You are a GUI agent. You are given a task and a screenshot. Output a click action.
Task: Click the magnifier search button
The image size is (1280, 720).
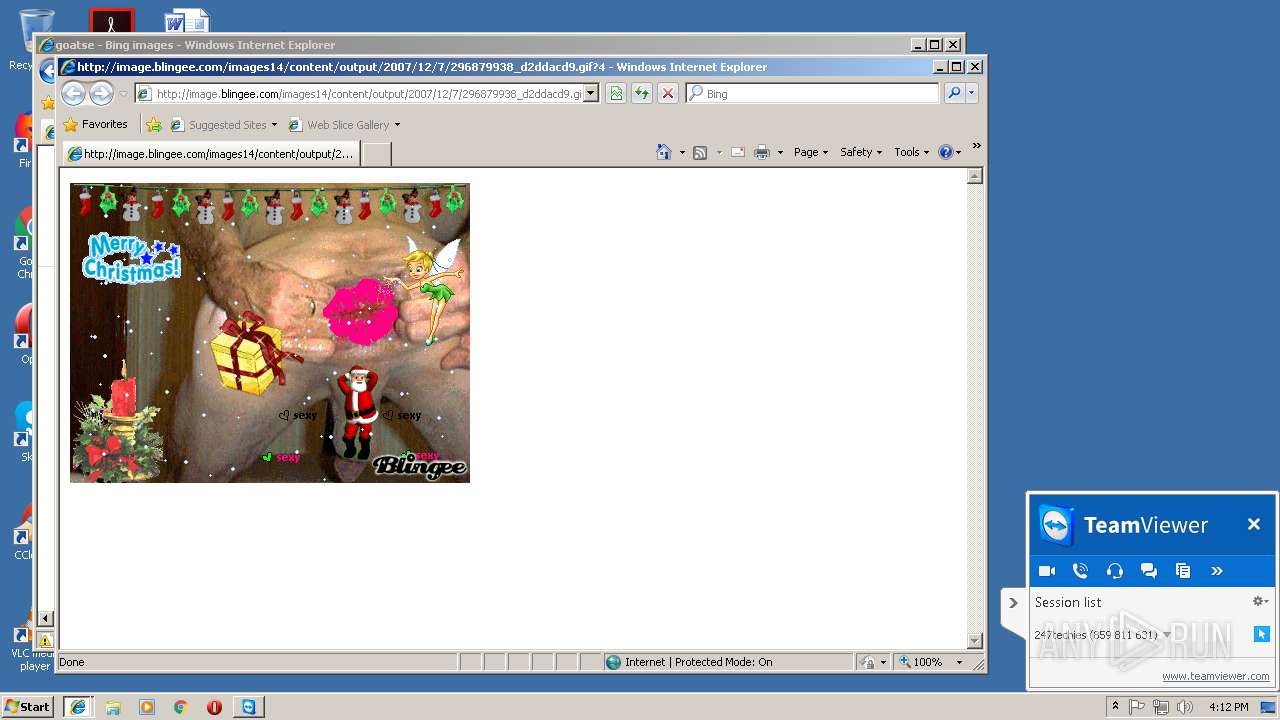954,94
